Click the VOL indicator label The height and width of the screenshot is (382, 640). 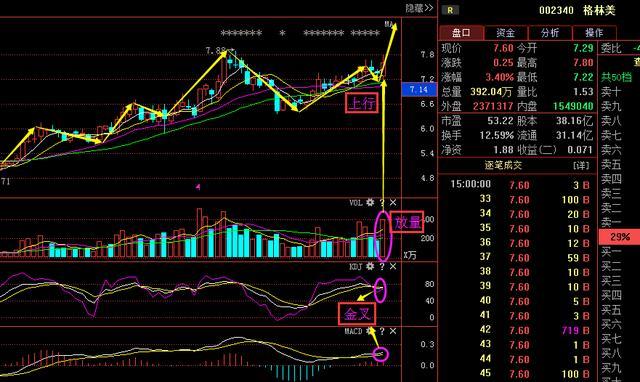pos(356,202)
